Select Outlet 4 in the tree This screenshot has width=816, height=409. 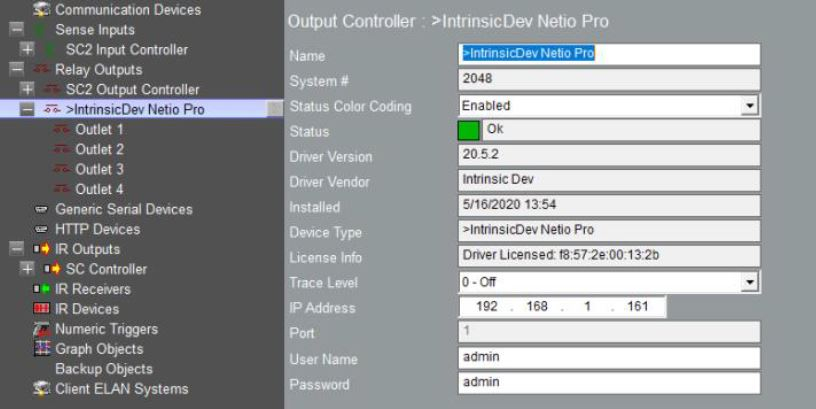pos(99,189)
